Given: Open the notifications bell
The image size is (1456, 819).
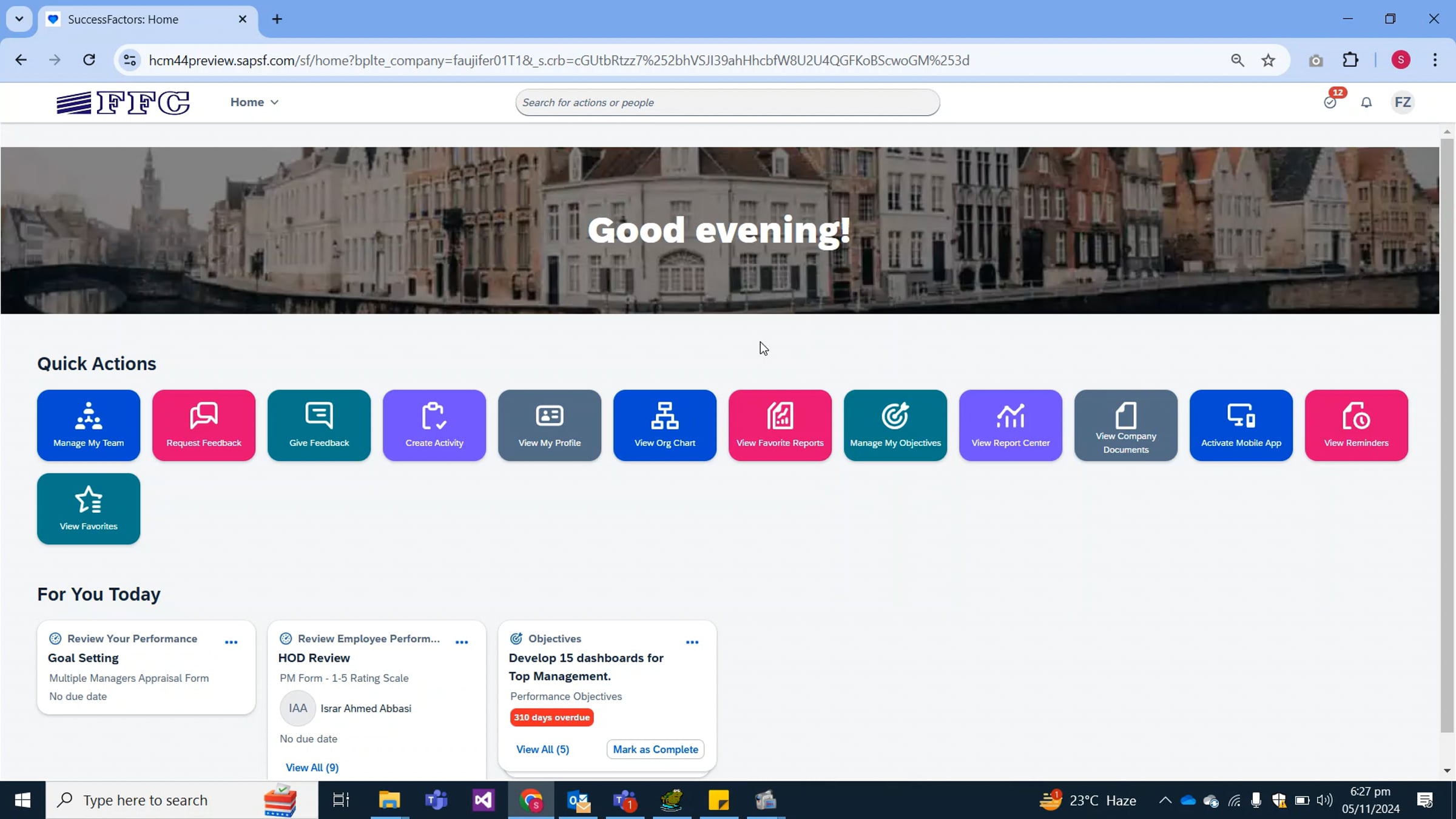Looking at the screenshot, I should (x=1366, y=102).
